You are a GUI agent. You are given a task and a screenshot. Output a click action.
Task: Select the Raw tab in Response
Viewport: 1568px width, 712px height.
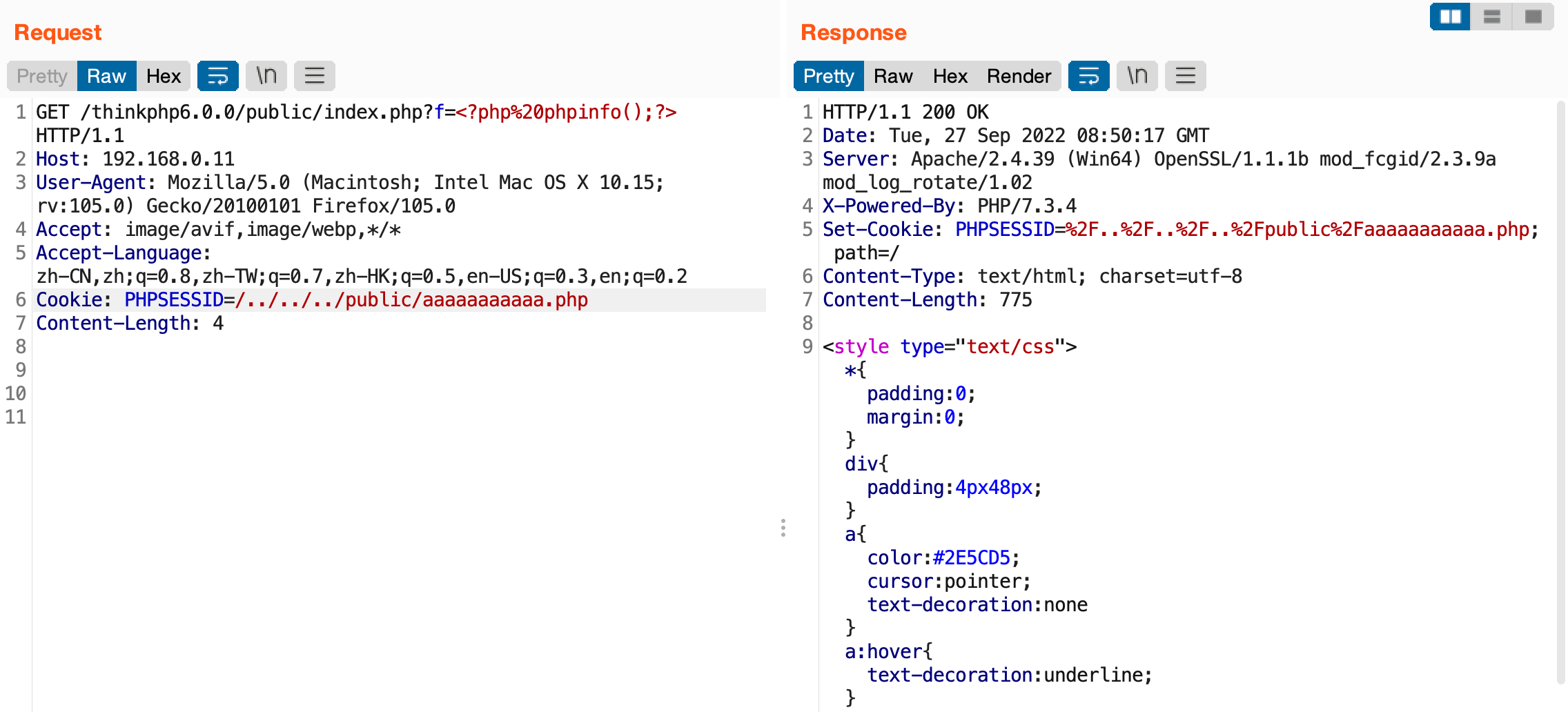[x=893, y=76]
